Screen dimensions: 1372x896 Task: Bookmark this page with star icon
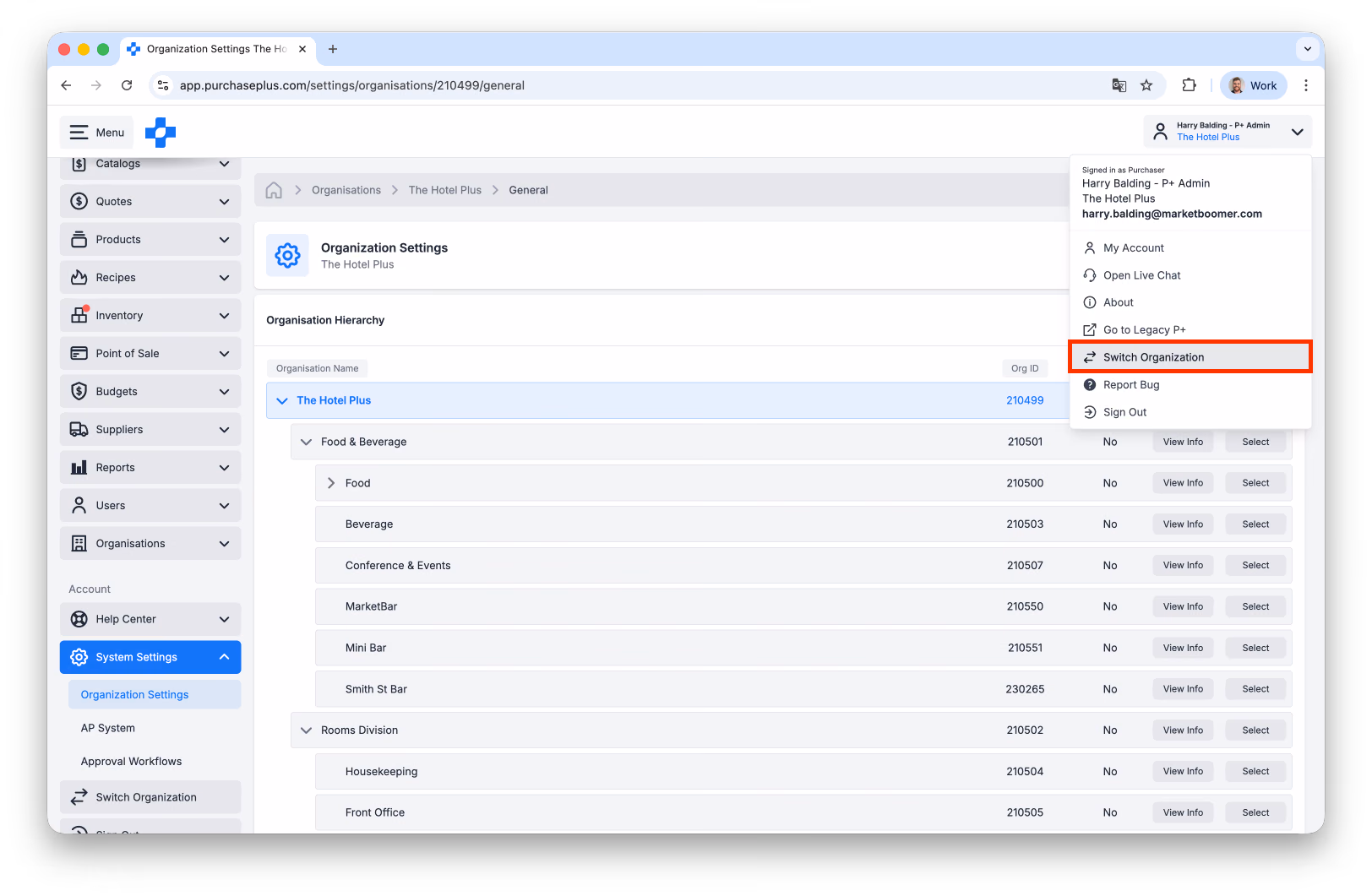click(x=1146, y=85)
